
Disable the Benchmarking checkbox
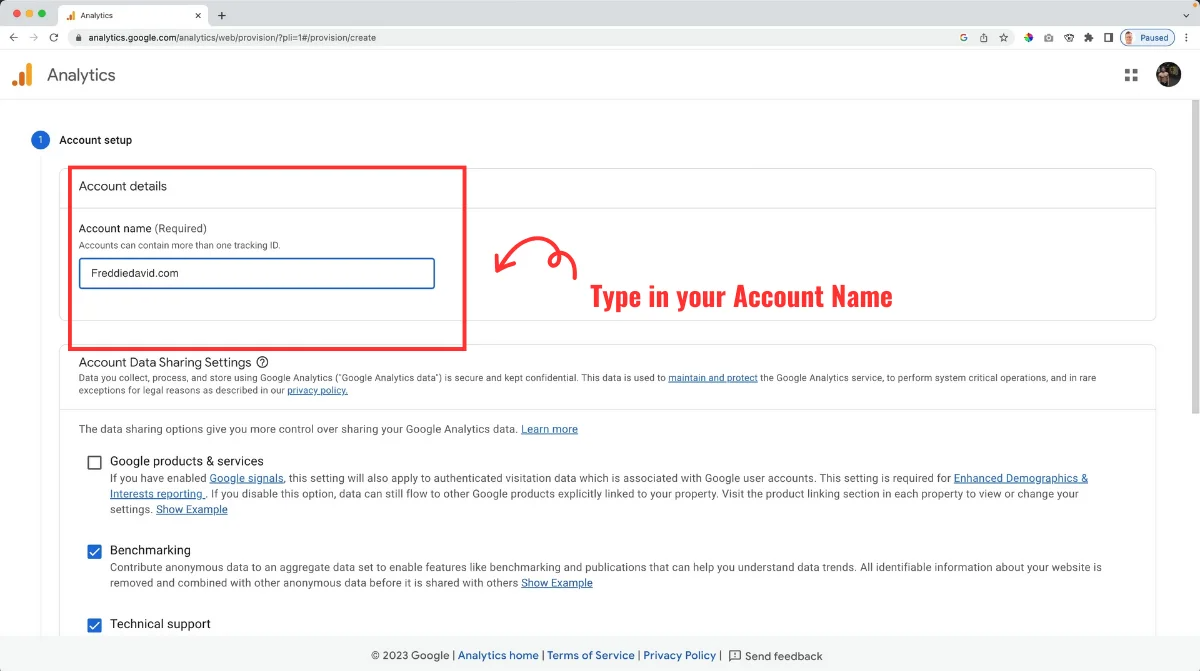[94, 551]
